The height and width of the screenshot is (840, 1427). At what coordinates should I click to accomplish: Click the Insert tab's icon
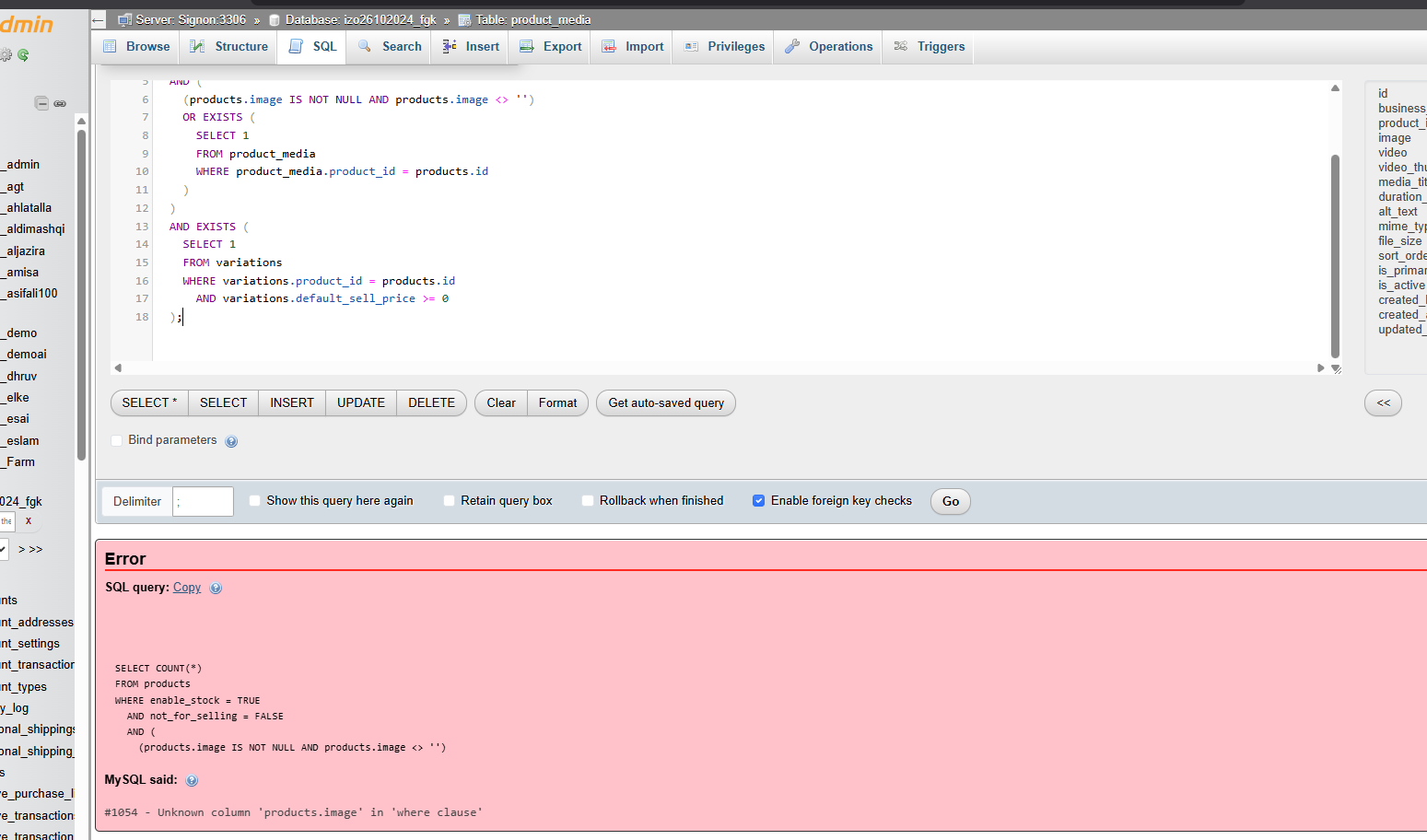coord(450,46)
